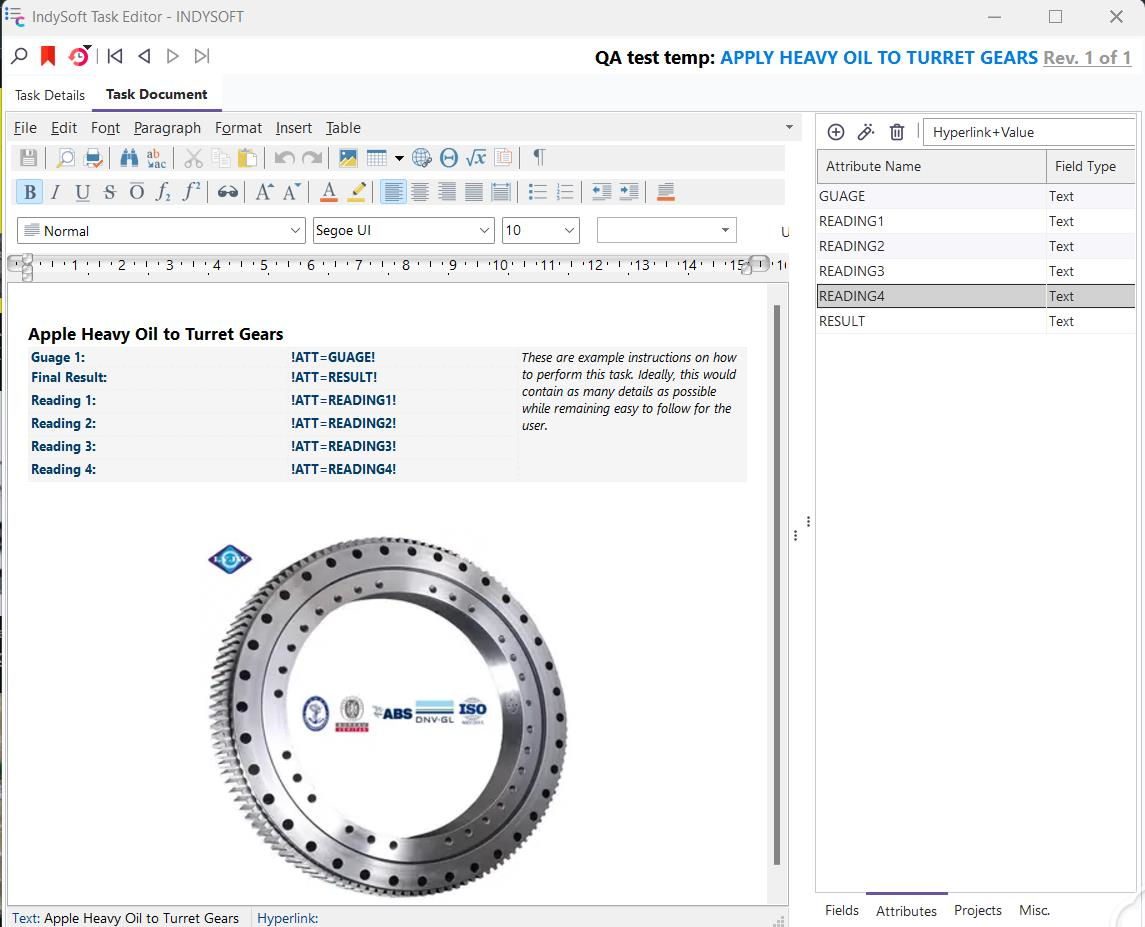This screenshot has height=927, width=1145.
Task: Select the RESULT attribute row
Action: 930,321
